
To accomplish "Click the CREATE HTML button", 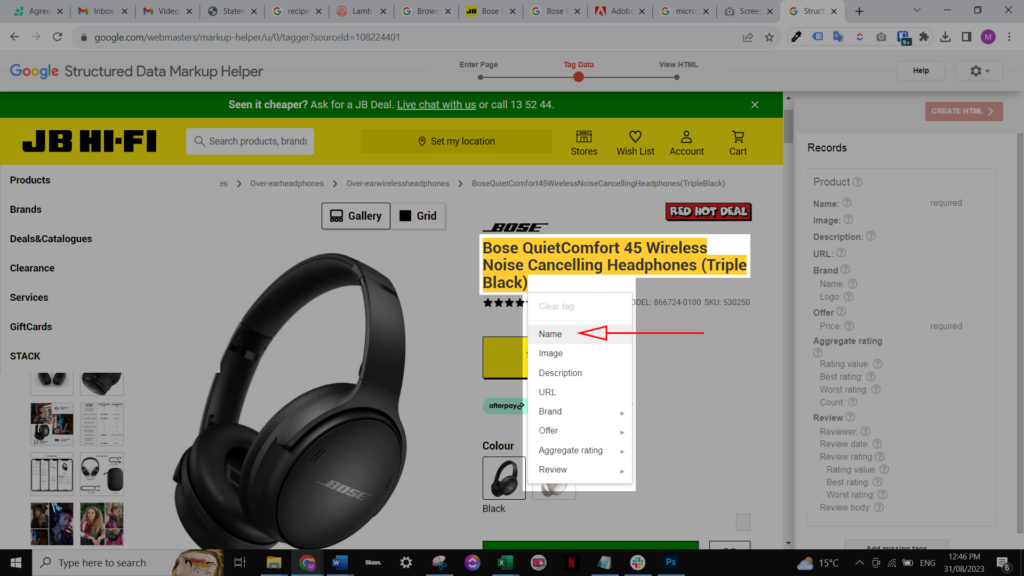I will (x=963, y=111).
